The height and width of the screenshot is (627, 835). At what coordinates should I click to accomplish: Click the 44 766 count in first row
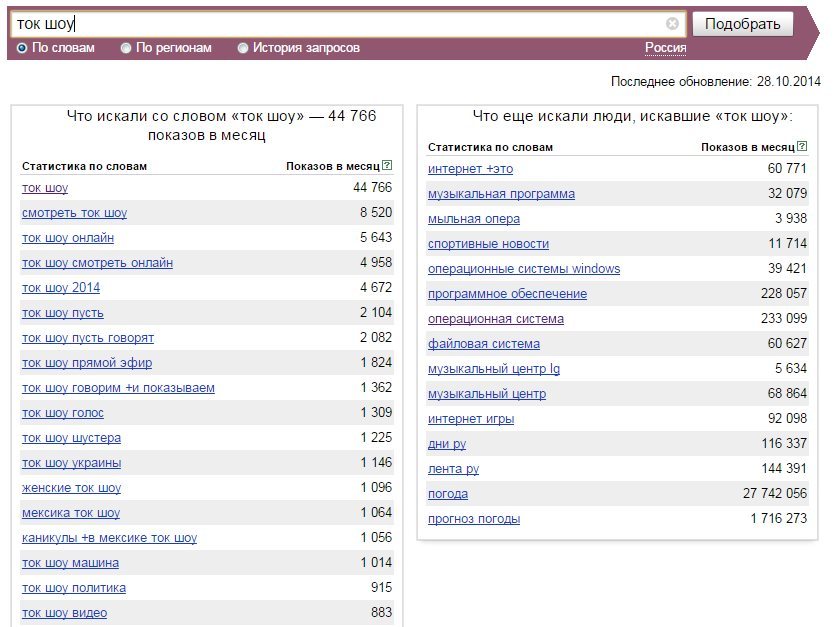click(x=372, y=188)
